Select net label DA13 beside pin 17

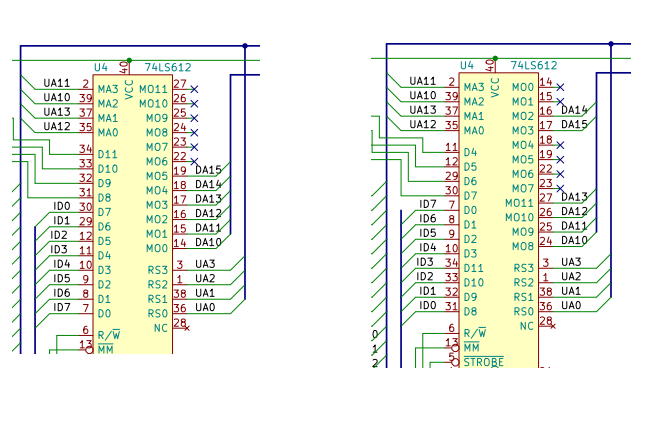pyautogui.click(x=208, y=199)
